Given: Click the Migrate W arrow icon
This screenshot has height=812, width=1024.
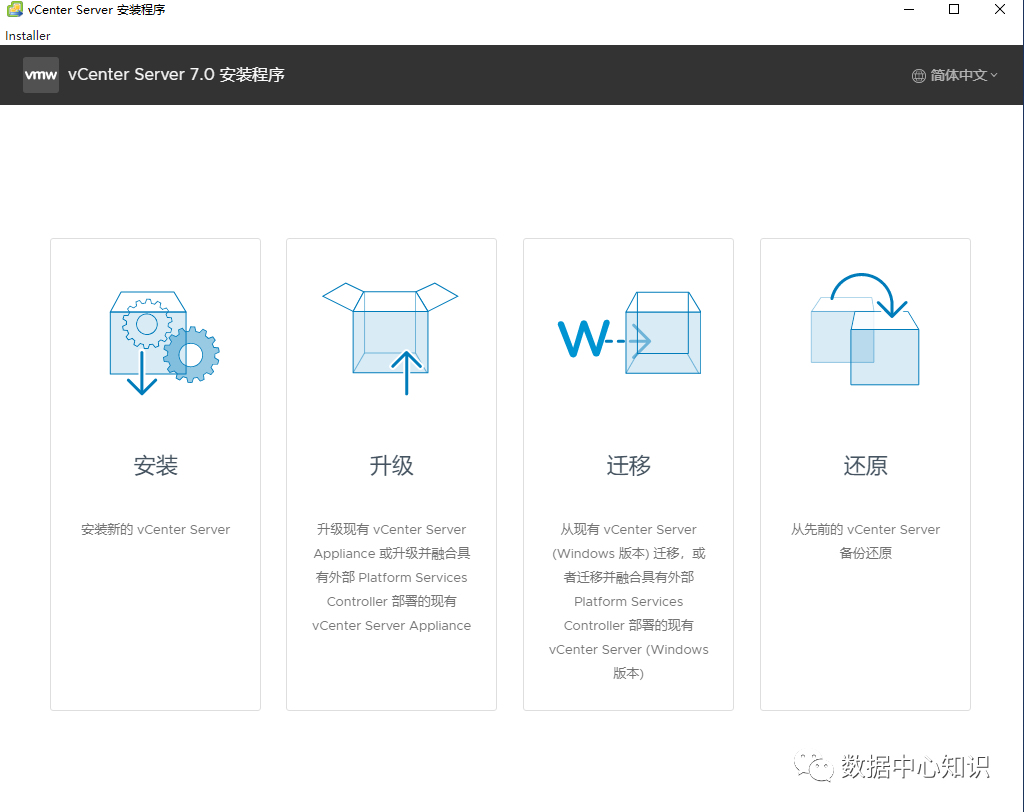Looking at the screenshot, I should pos(630,333).
